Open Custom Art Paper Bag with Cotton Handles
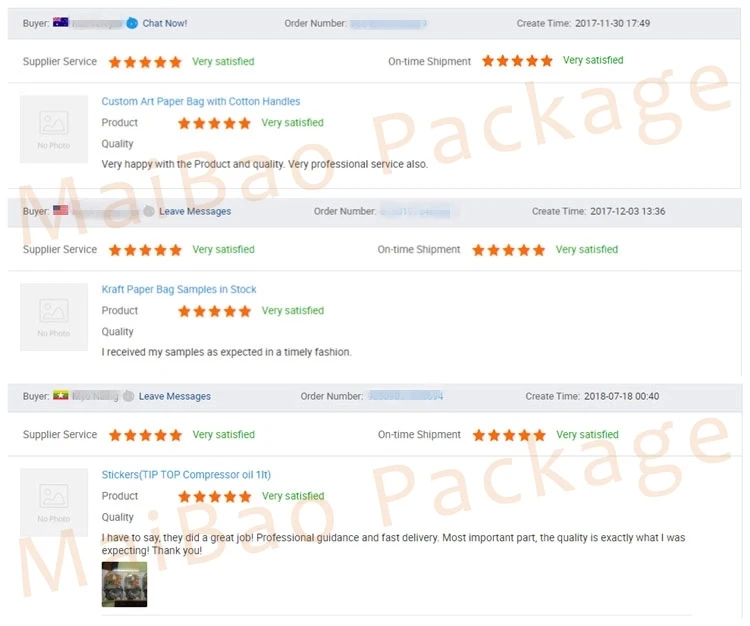The height and width of the screenshot is (626, 750). click(201, 101)
